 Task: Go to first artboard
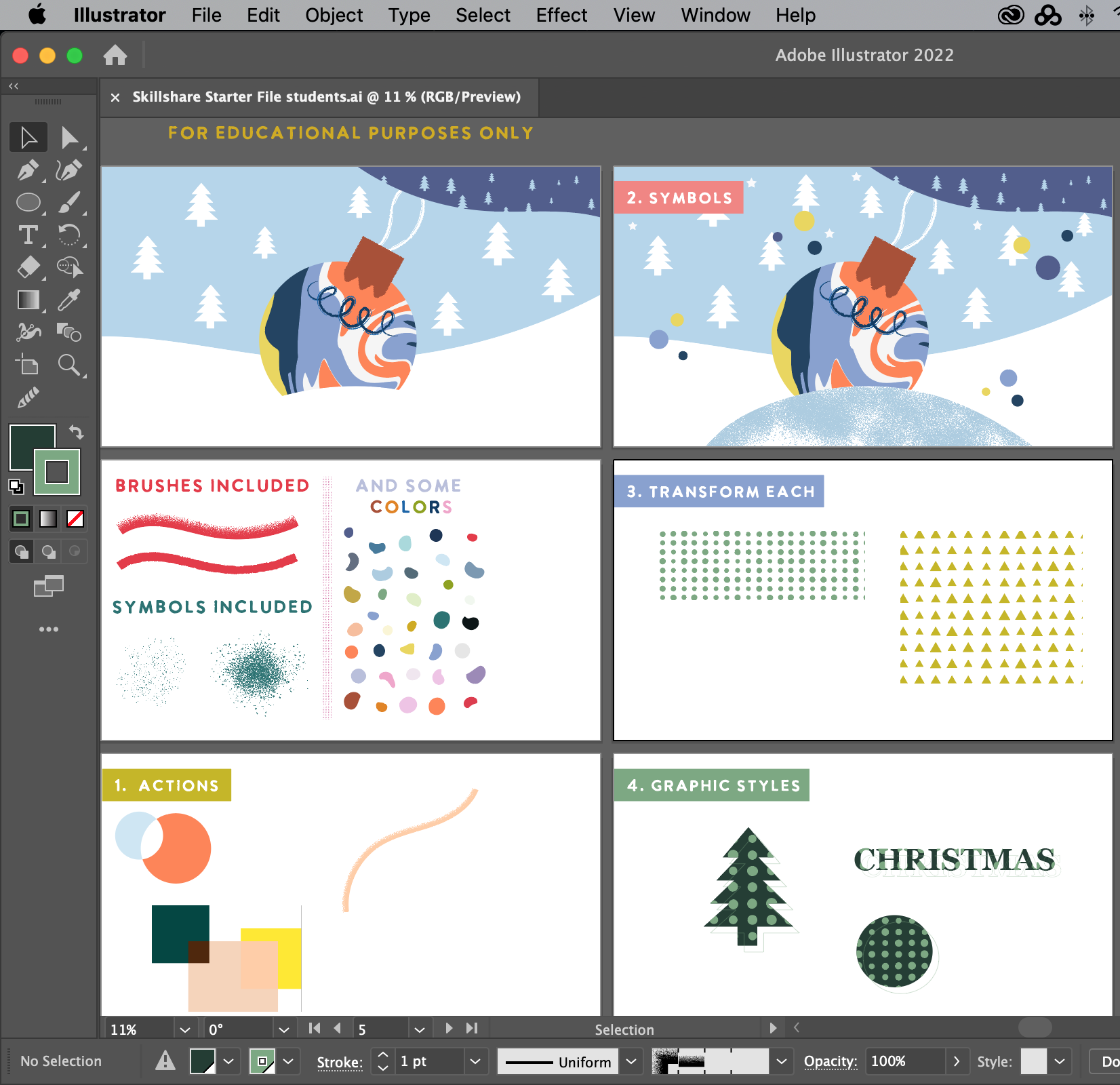(314, 1028)
